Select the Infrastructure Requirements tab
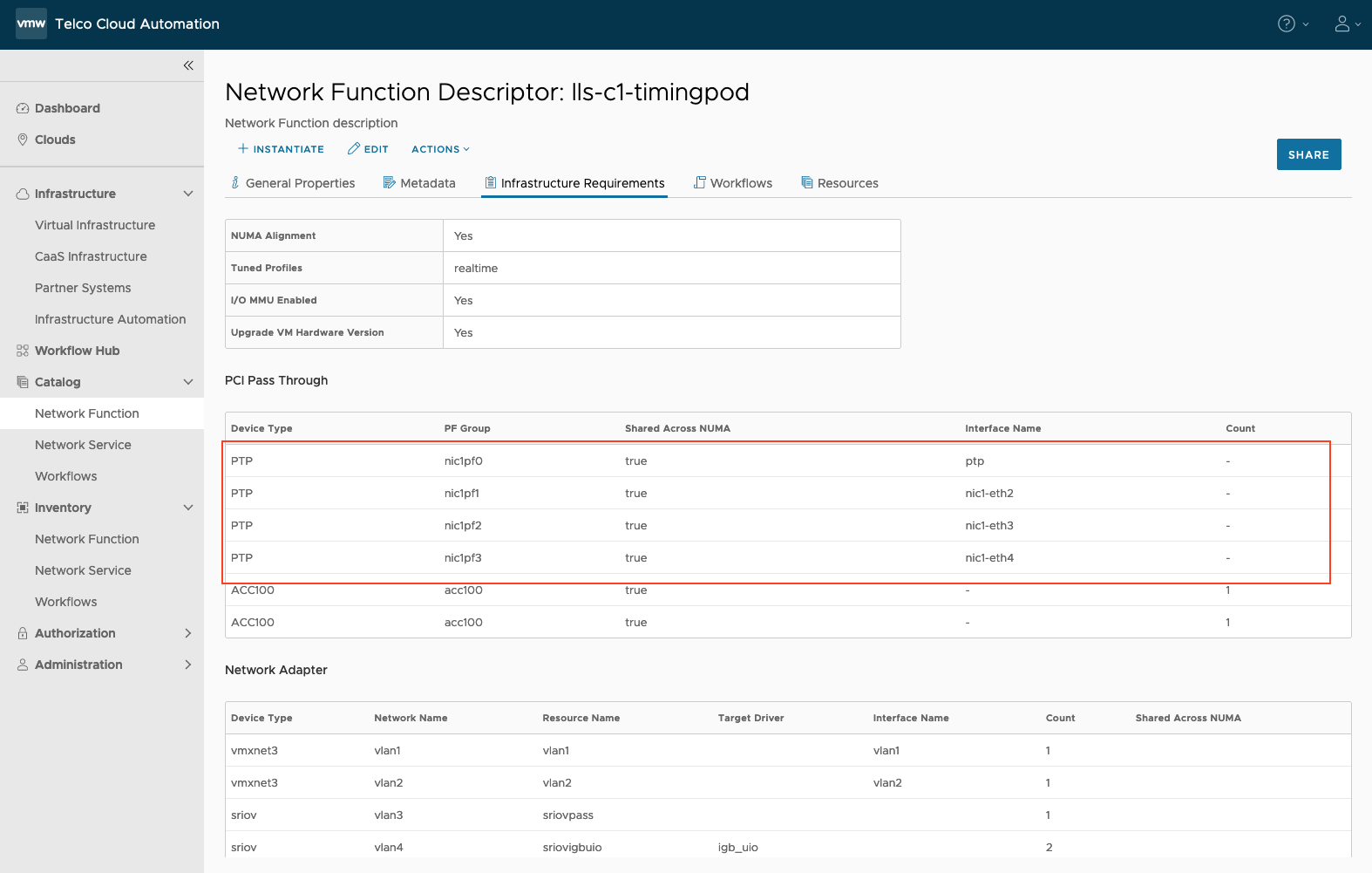Viewport: 1372px width, 873px height. click(574, 183)
